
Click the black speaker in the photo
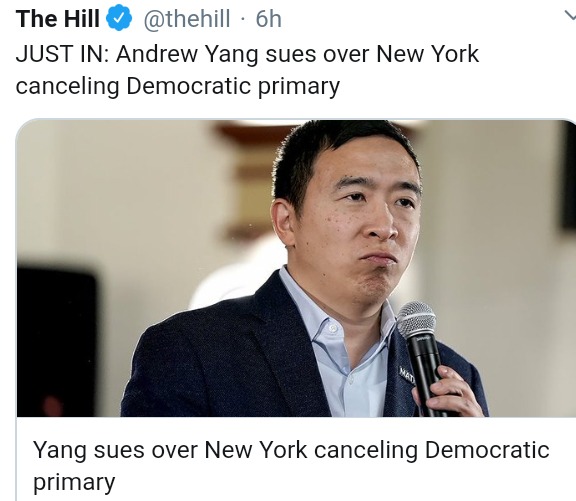(57, 340)
